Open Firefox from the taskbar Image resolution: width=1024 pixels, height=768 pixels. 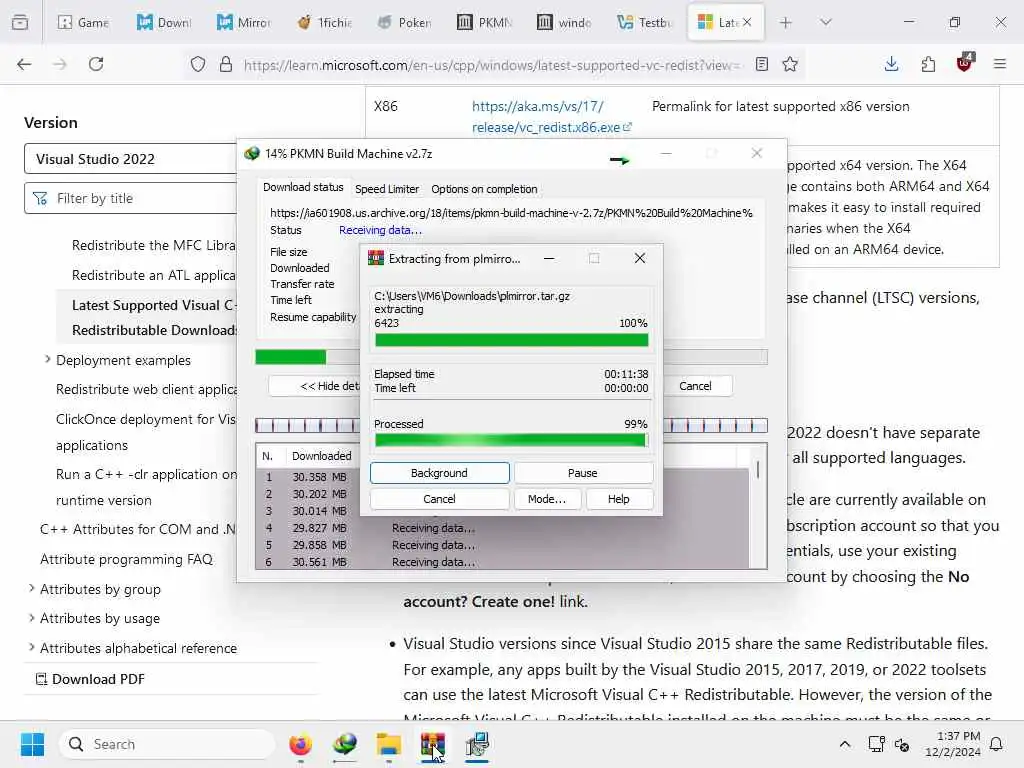click(x=300, y=744)
